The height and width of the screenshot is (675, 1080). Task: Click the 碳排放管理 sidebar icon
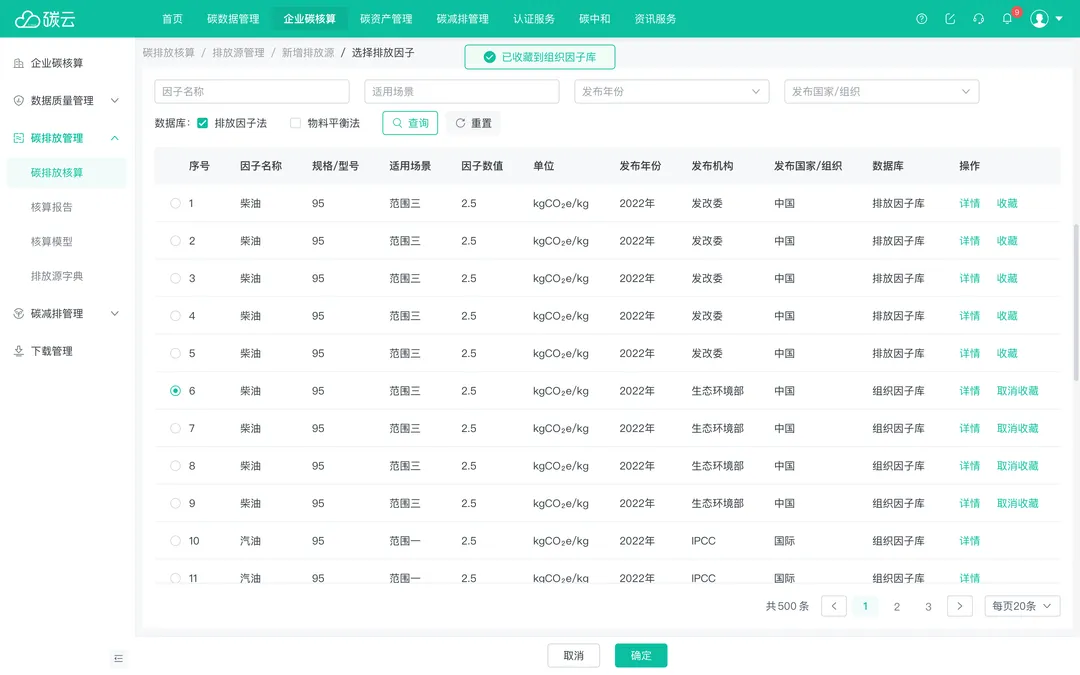(x=19, y=138)
